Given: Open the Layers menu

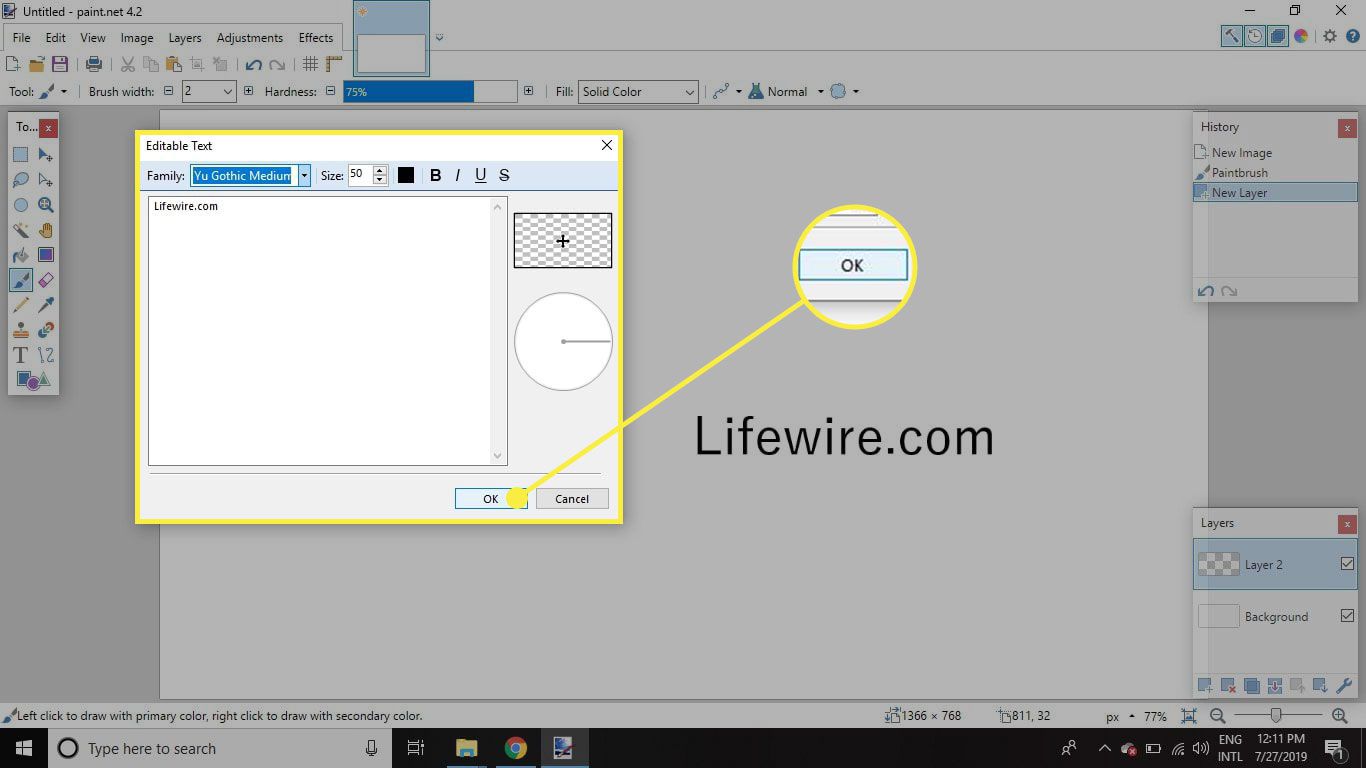Looking at the screenshot, I should (x=184, y=38).
